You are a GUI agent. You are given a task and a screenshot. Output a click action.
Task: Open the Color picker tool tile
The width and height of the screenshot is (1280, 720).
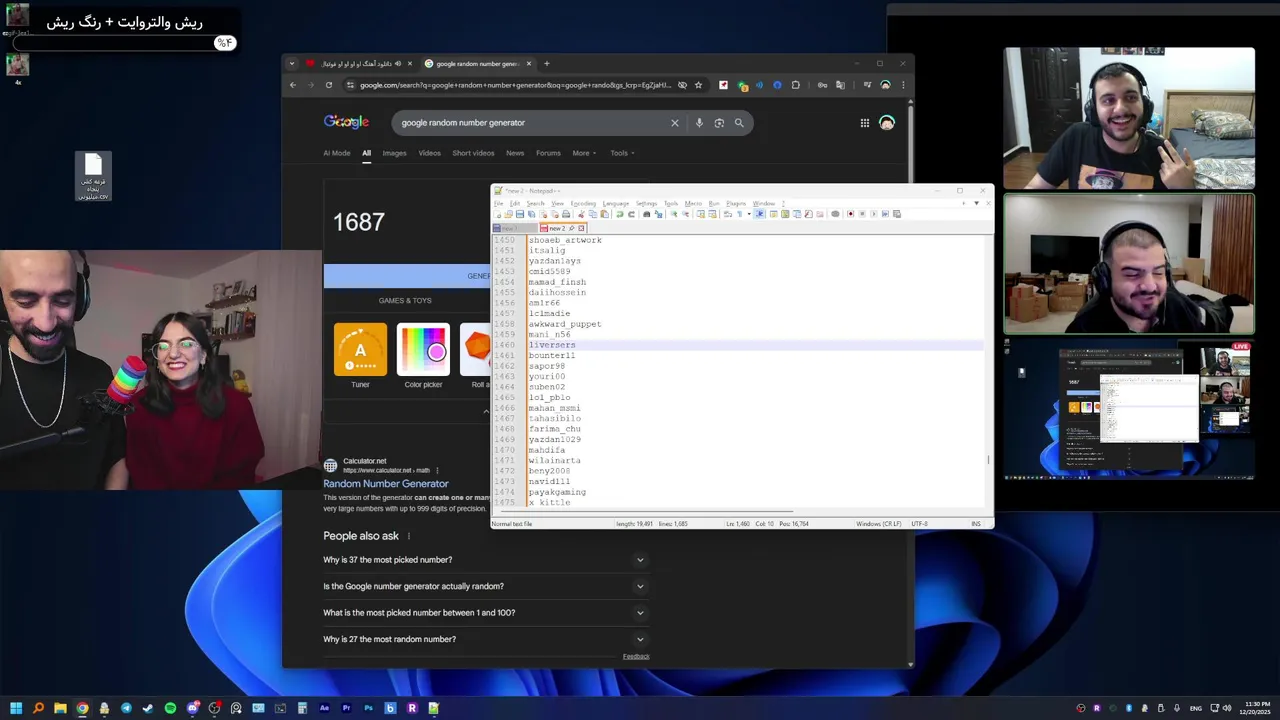pos(423,356)
